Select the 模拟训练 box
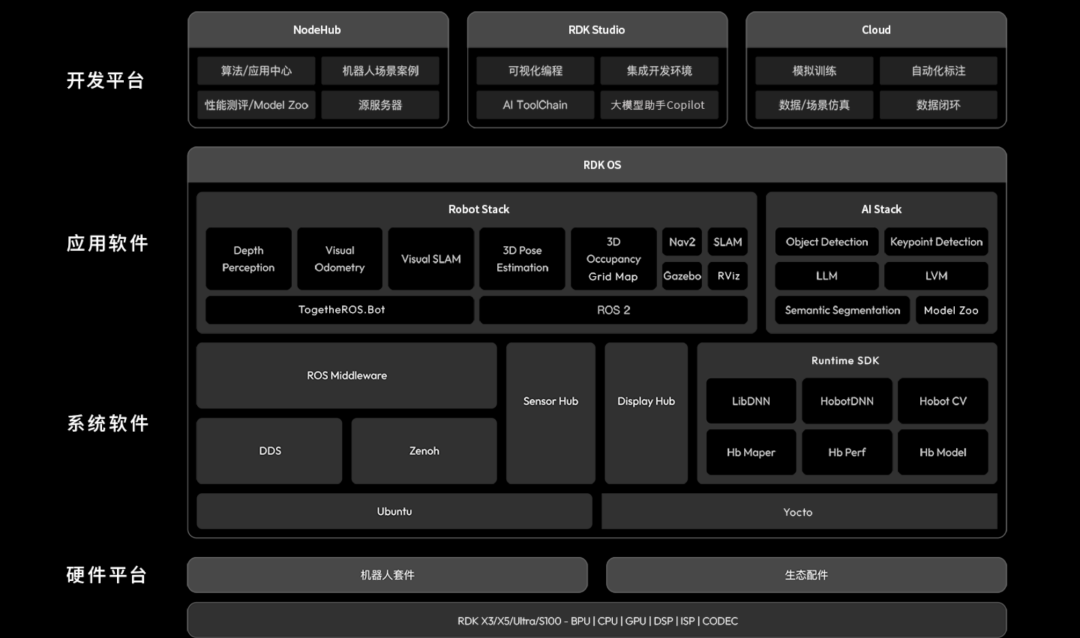Image resolution: width=1080 pixels, height=638 pixels. click(x=814, y=70)
